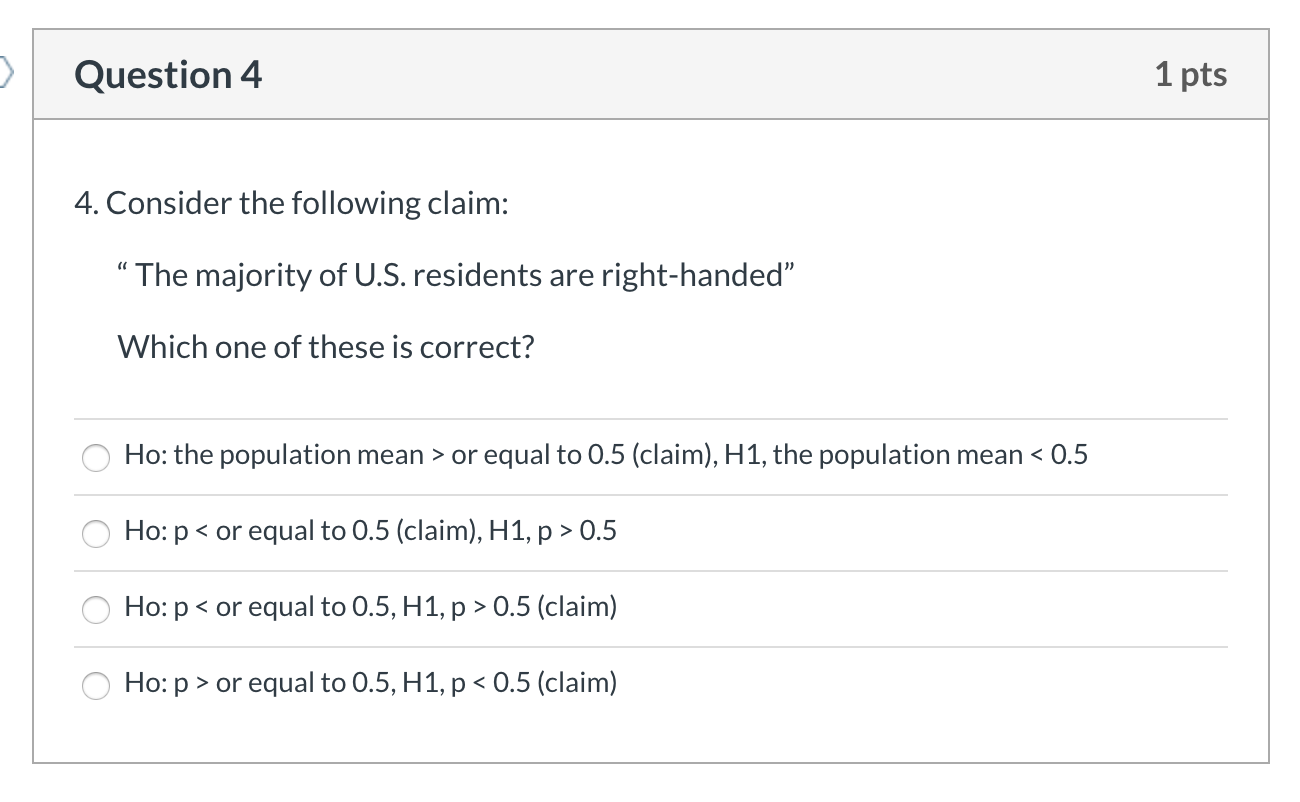Click the Question 4 header
1300x802 pixels.
tap(166, 74)
